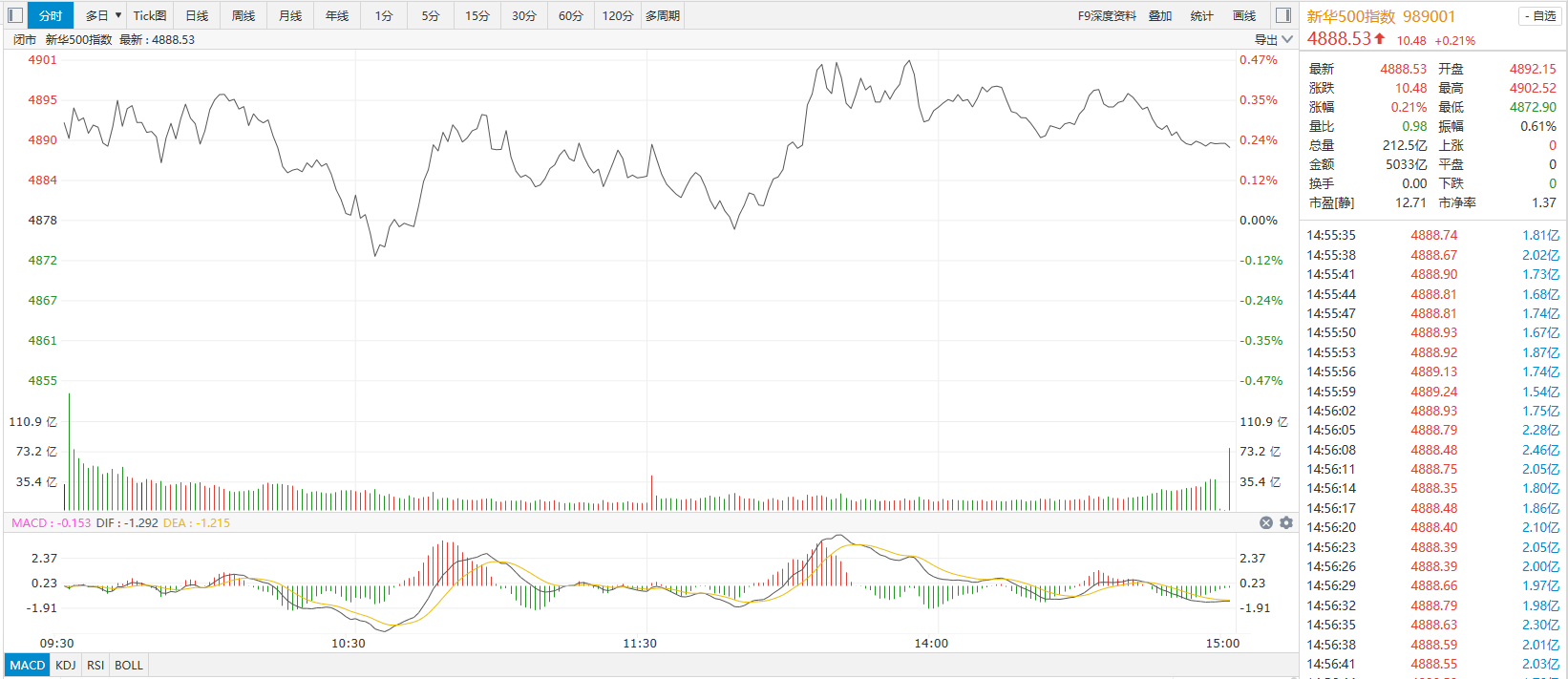Switch indicator to KDJ
1568x679 pixels.
pyautogui.click(x=66, y=665)
